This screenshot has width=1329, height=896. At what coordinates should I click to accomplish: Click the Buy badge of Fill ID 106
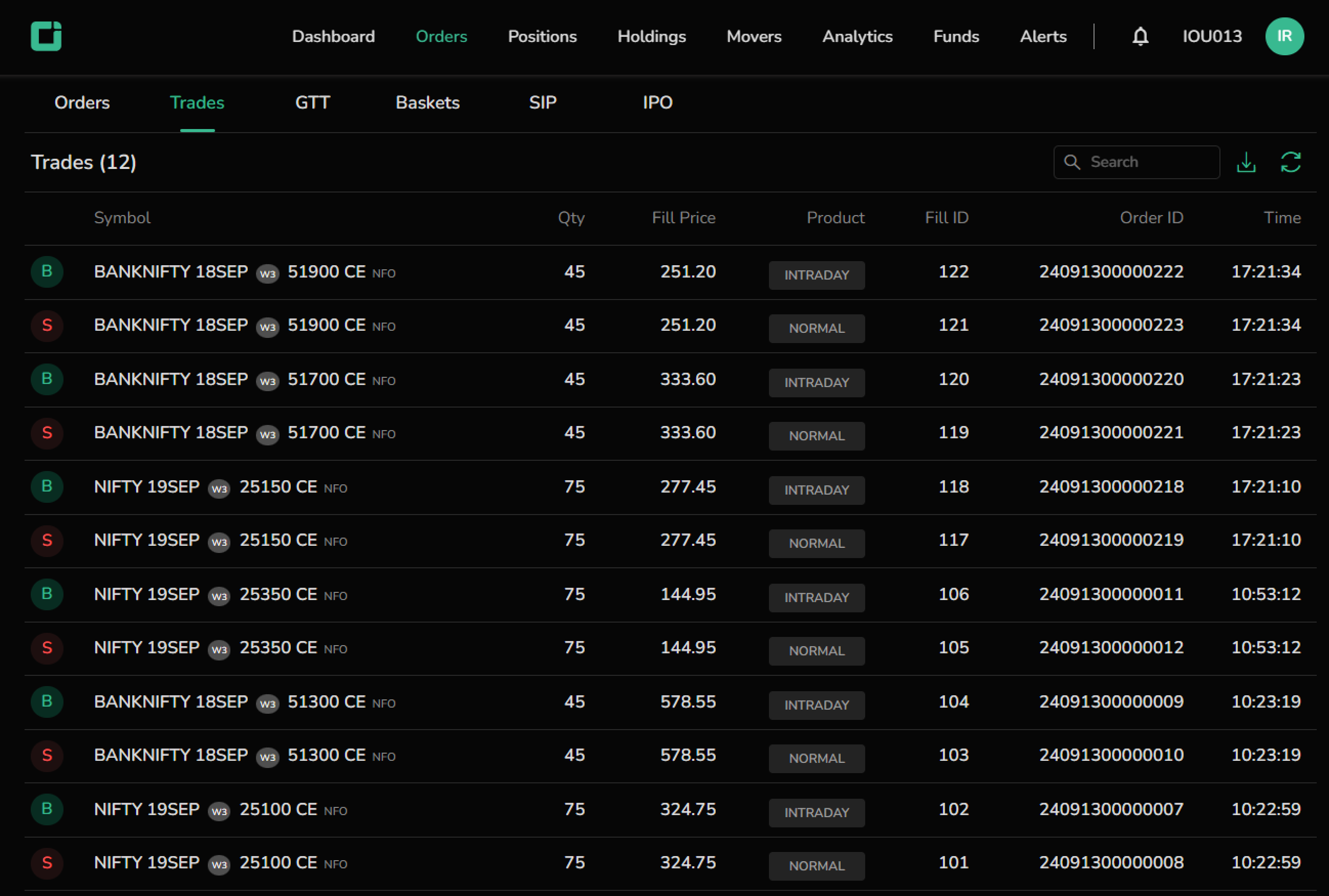click(x=47, y=594)
